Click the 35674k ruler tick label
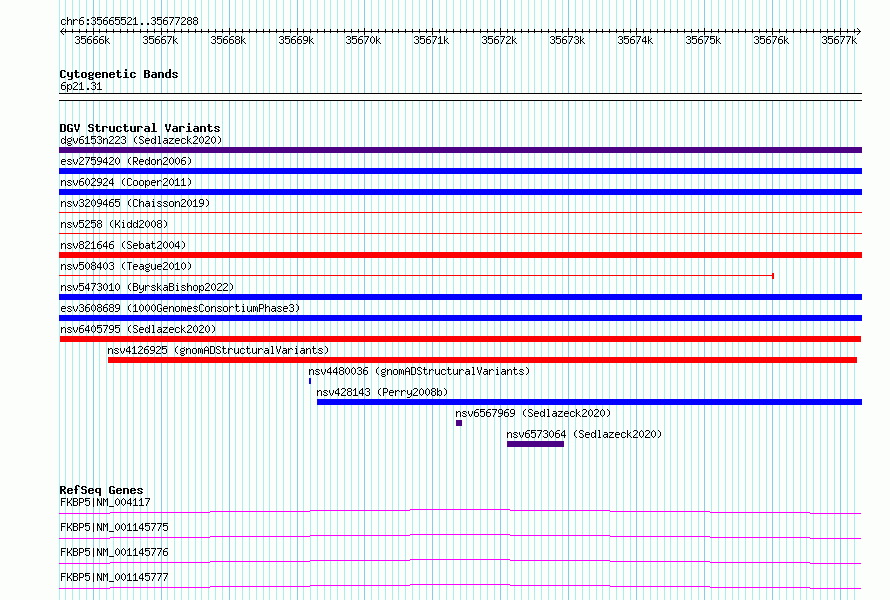Image resolution: width=890 pixels, height=600 pixels. tap(635, 40)
